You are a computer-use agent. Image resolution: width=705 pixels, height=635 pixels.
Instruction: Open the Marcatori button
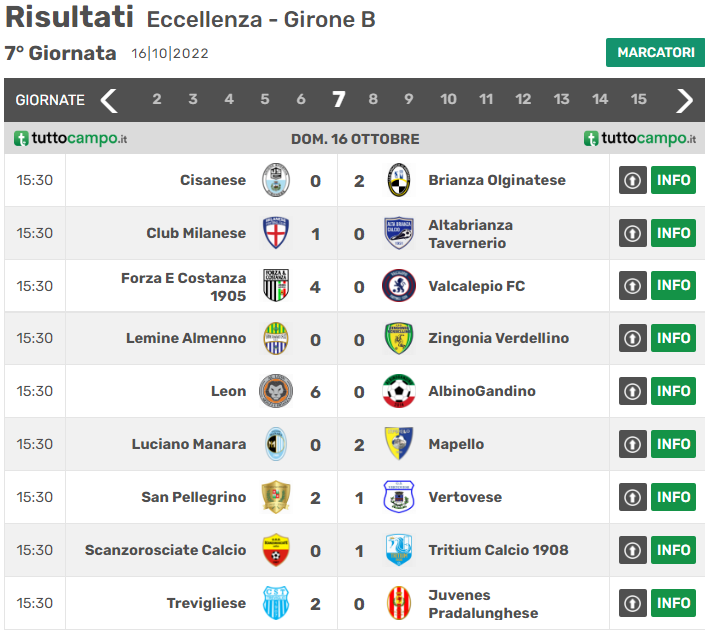click(x=655, y=53)
